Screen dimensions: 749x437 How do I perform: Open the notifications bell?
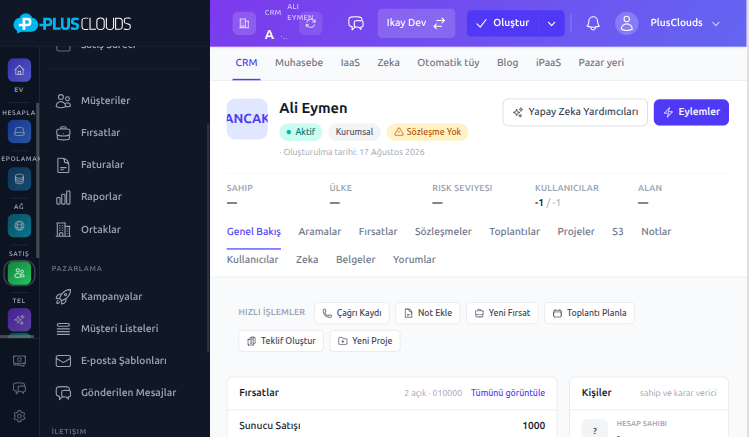pos(593,23)
